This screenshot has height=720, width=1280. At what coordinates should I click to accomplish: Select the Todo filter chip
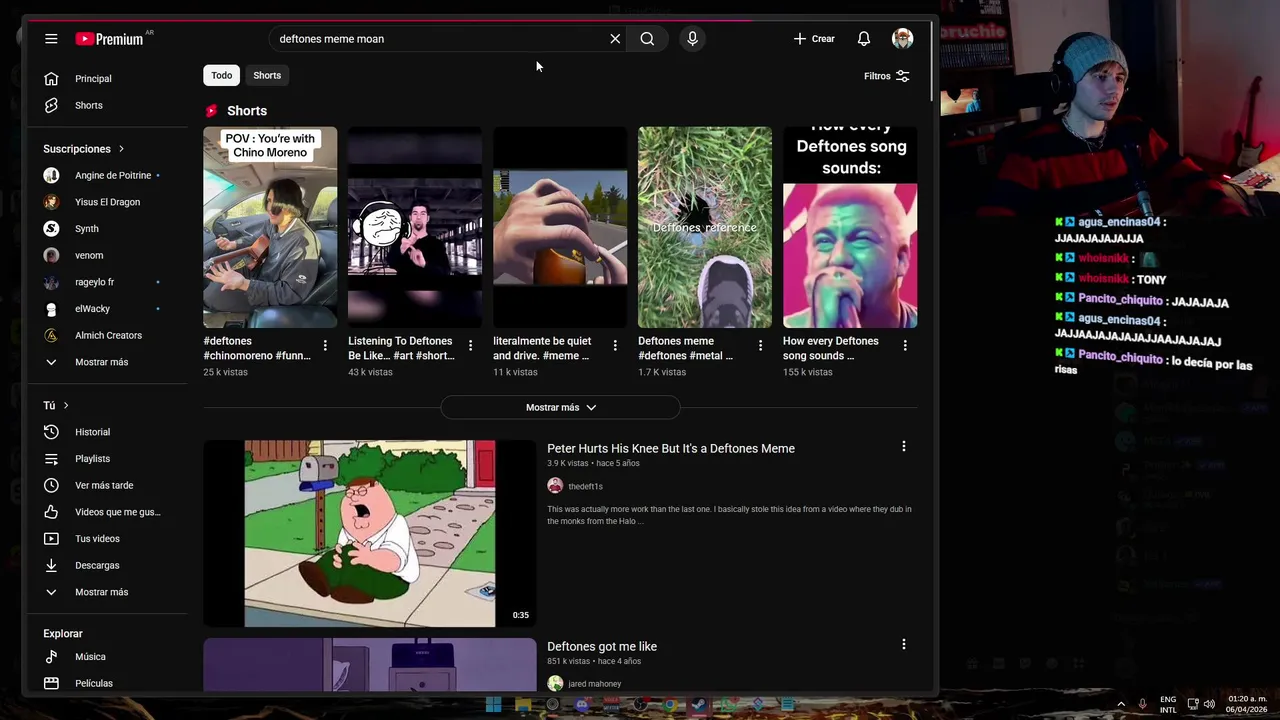coord(221,75)
